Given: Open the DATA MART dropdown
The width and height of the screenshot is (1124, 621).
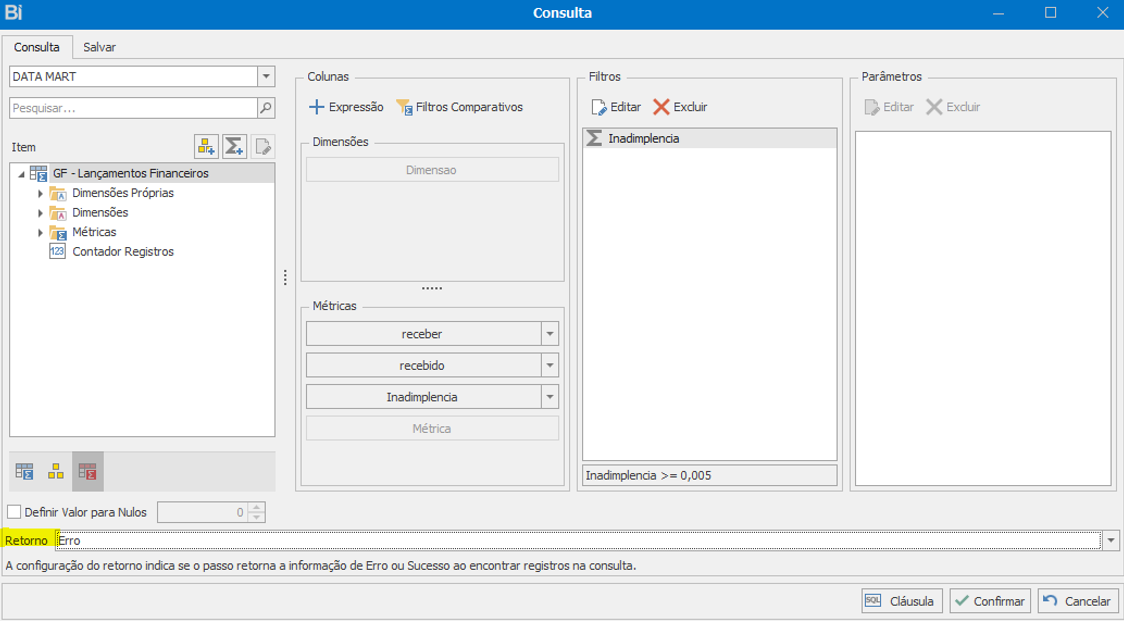Looking at the screenshot, I should (266, 76).
